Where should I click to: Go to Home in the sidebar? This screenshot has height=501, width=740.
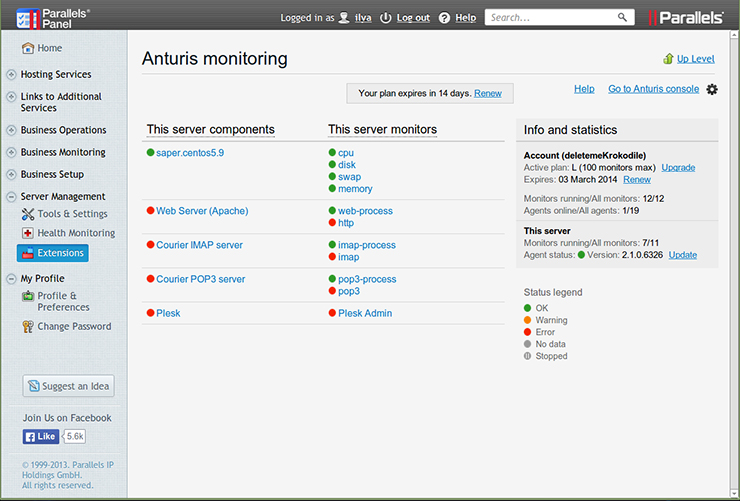(x=49, y=48)
